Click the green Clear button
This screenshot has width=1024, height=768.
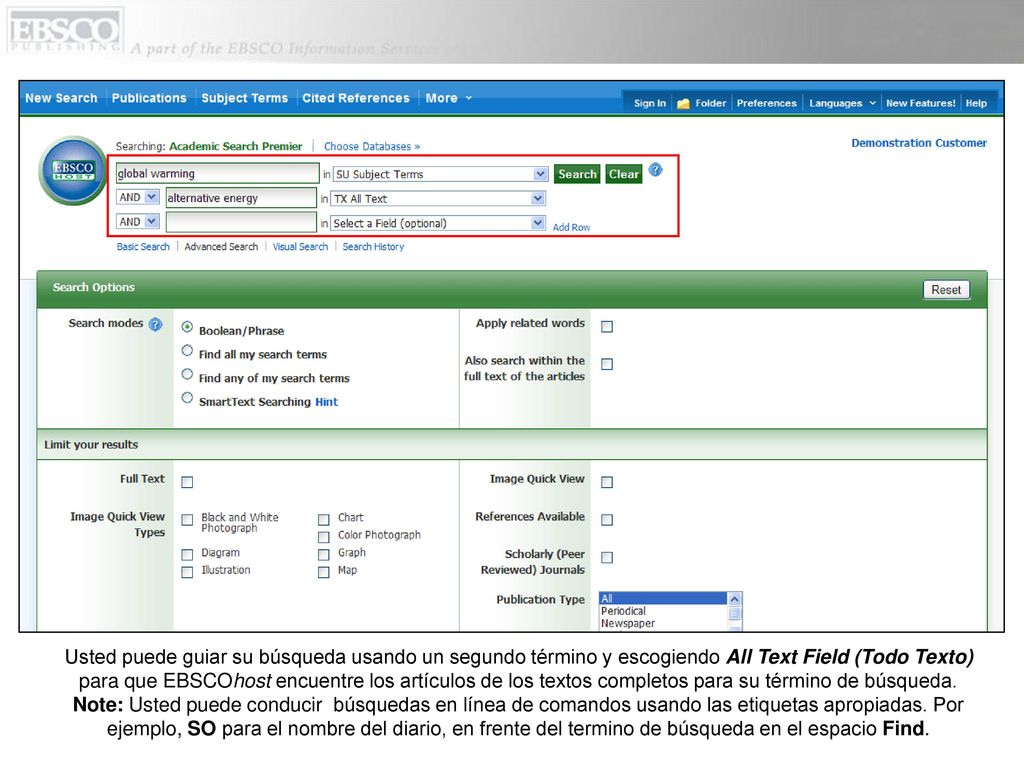624,174
